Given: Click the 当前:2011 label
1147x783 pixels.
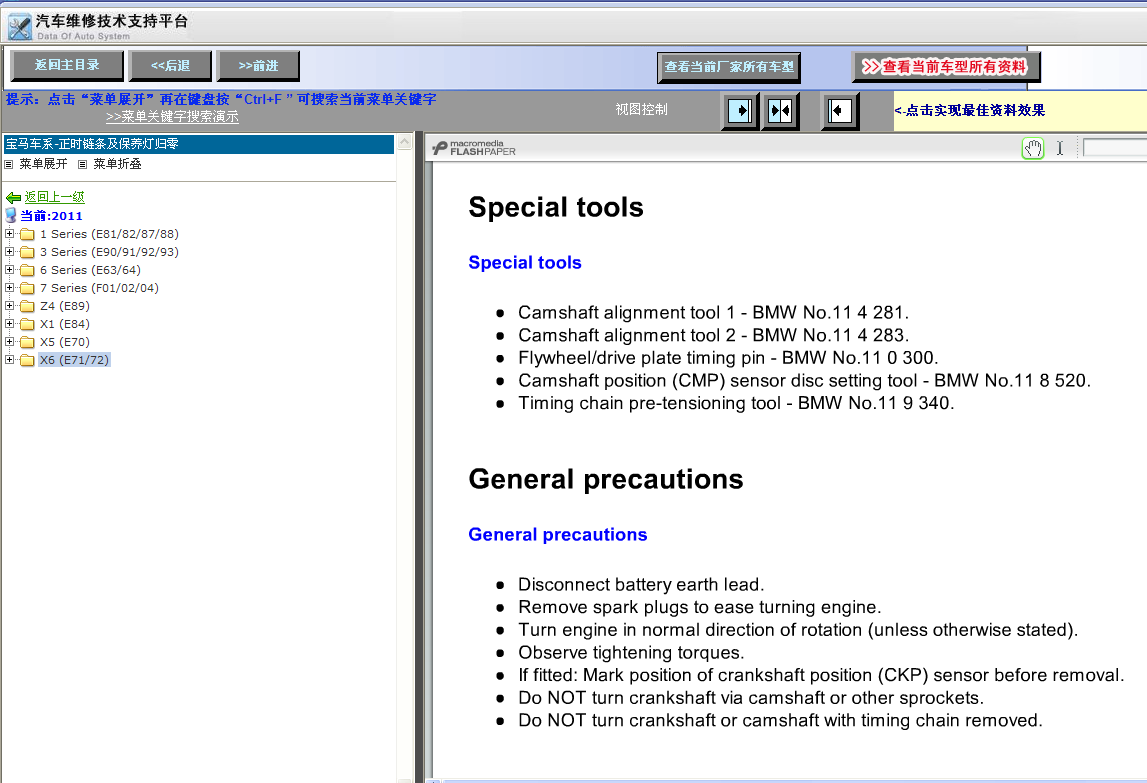Looking at the screenshot, I should click(51, 216).
